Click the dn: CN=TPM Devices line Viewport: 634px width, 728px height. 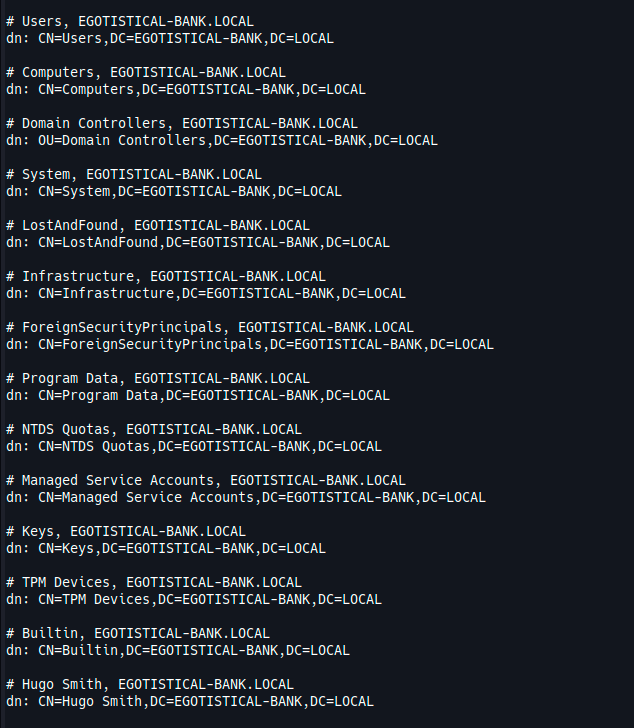(x=194, y=599)
